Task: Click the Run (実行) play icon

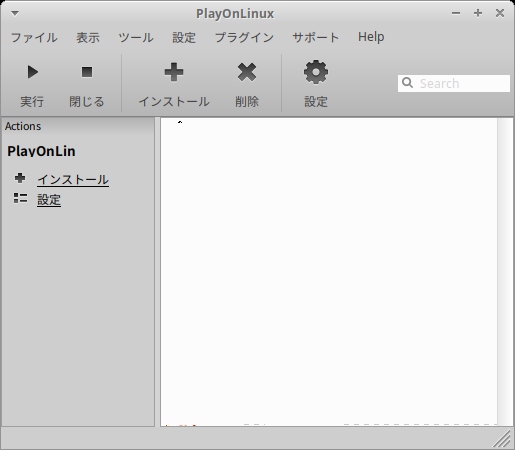Action: click(x=33, y=72)
